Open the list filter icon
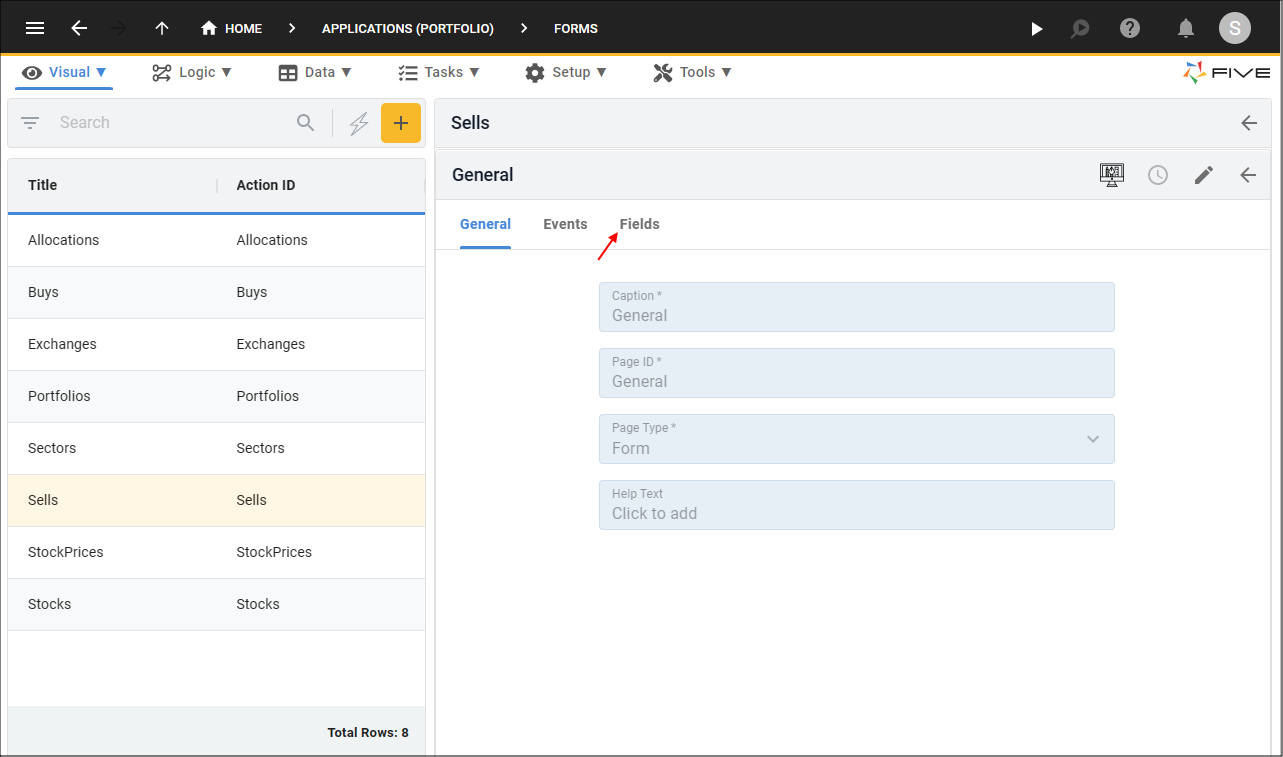The height and width of the screenshot is (757, 1283). (x=31, y=123)
